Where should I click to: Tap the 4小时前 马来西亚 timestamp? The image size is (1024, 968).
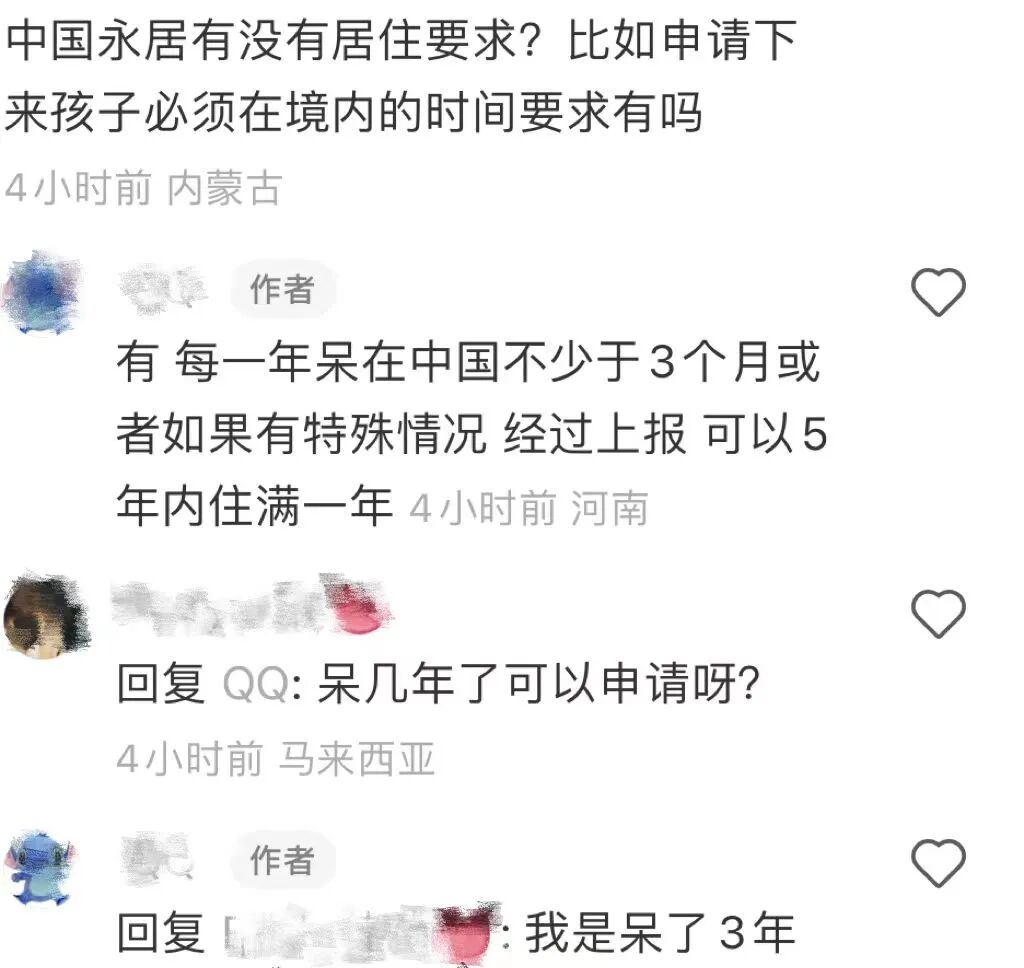[276, 759]
